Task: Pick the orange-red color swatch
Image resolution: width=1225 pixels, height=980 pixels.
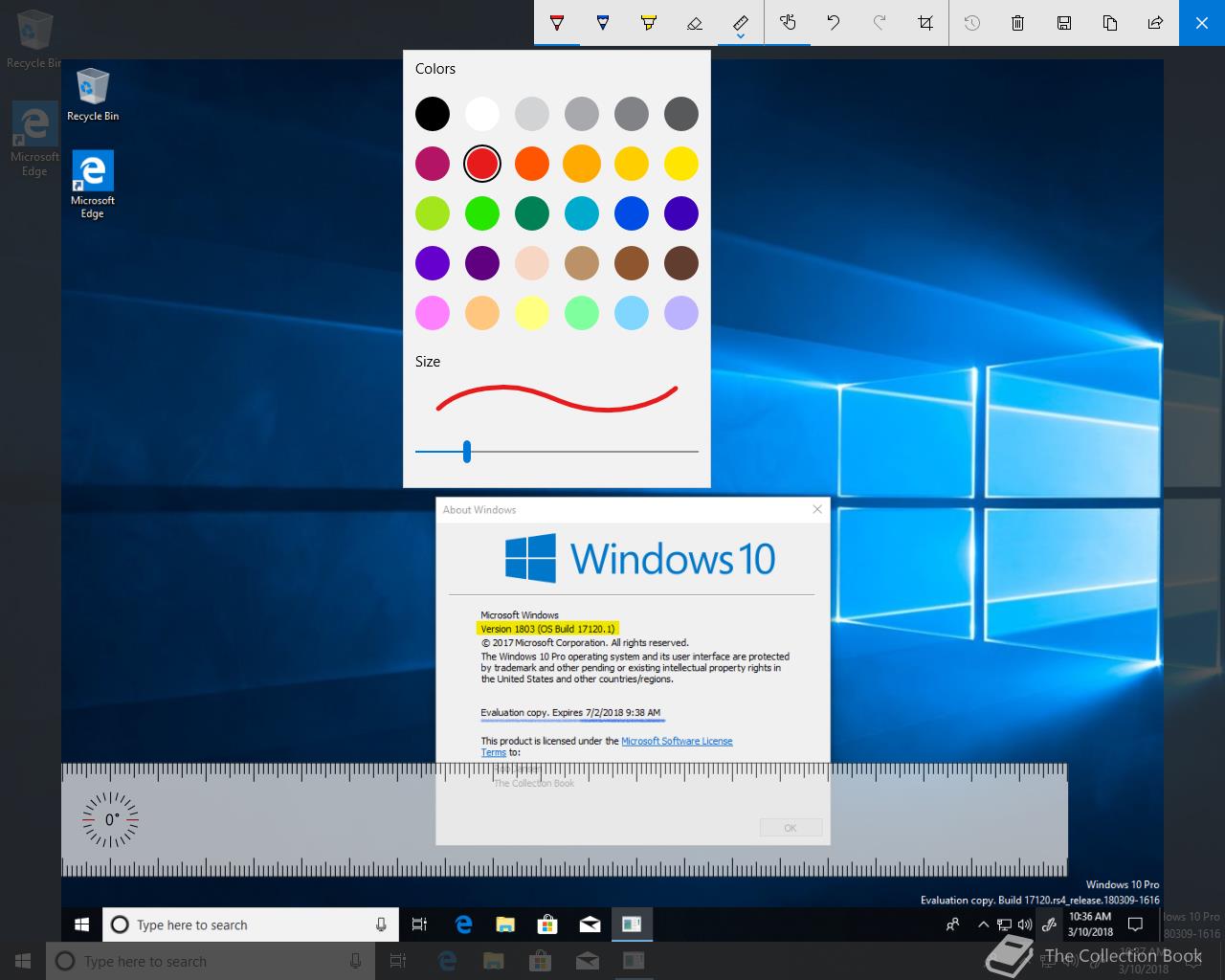Action: [x=532, y=164]
